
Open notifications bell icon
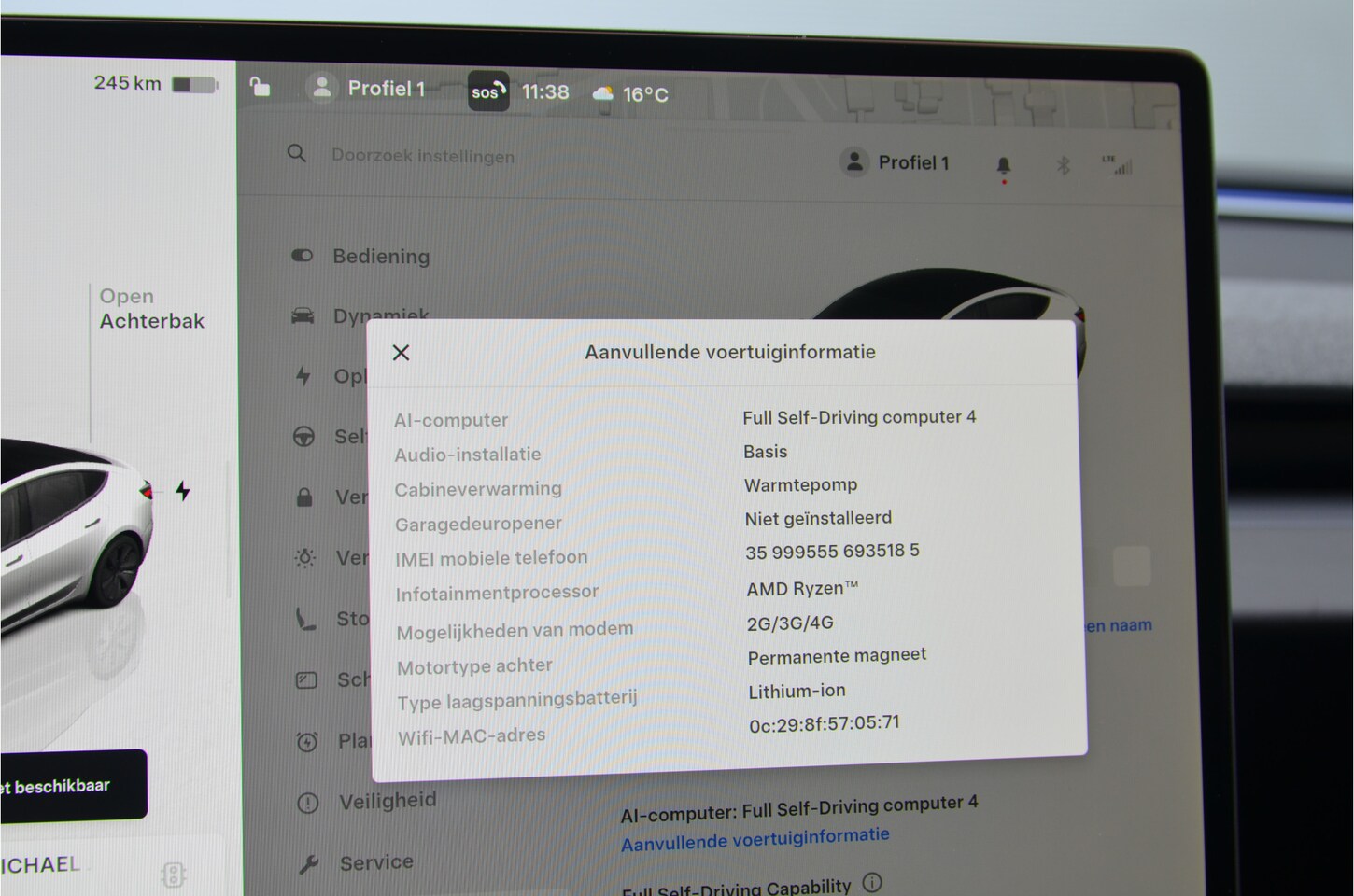pos(1003,165)
